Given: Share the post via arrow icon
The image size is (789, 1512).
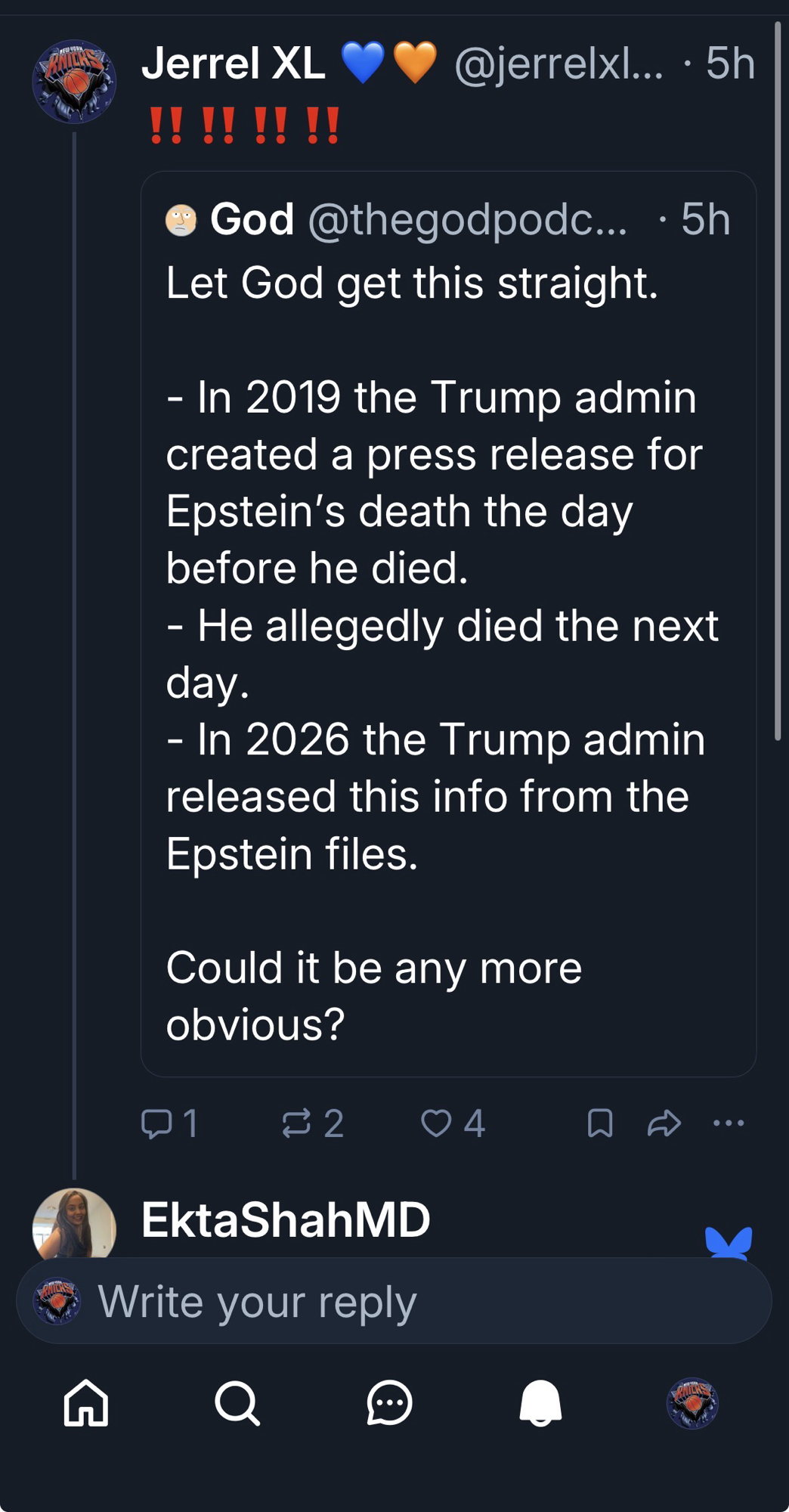Looking at the screenshot, I should (664, 1123).
